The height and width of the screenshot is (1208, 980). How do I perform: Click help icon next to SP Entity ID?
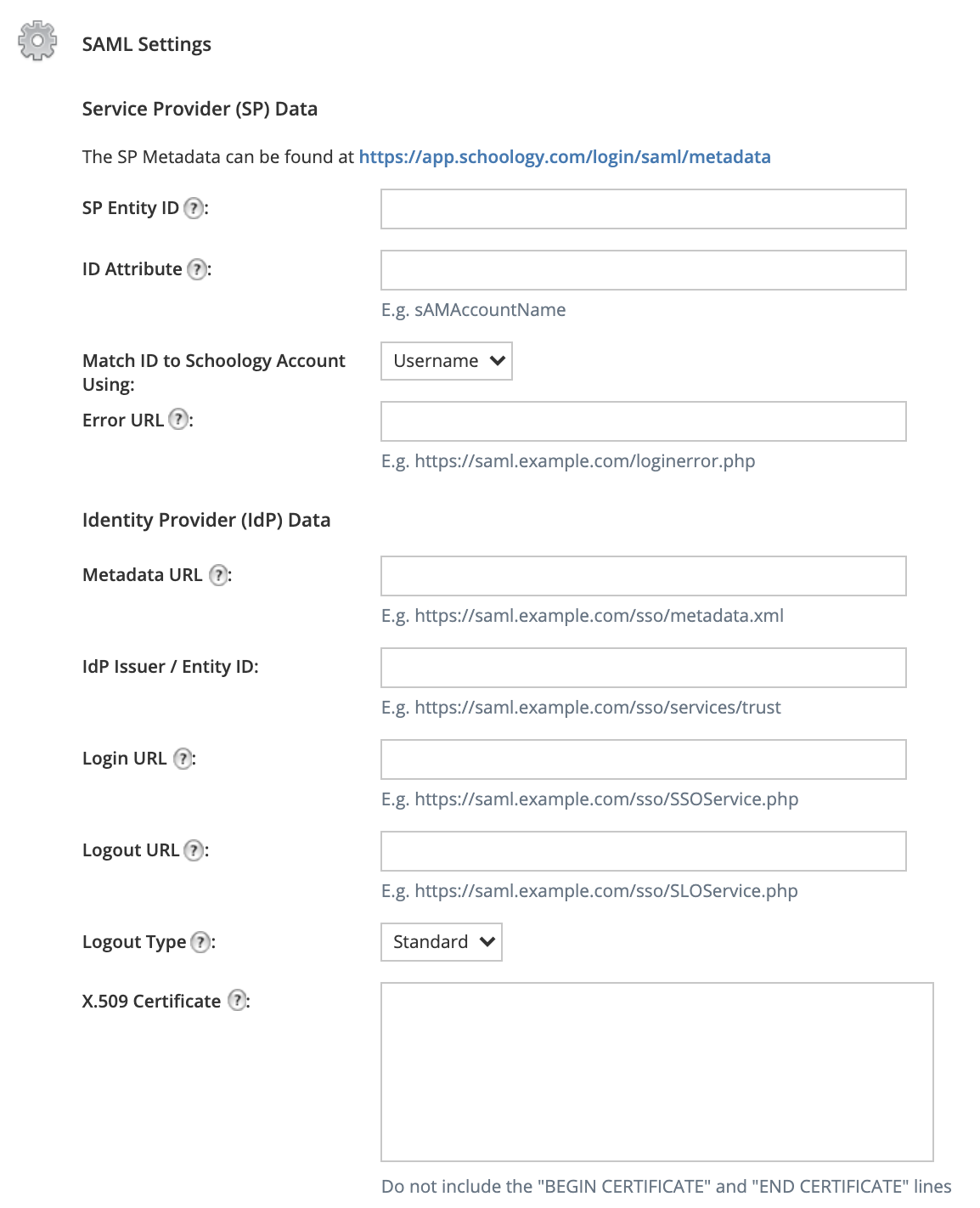coord(194,208)
